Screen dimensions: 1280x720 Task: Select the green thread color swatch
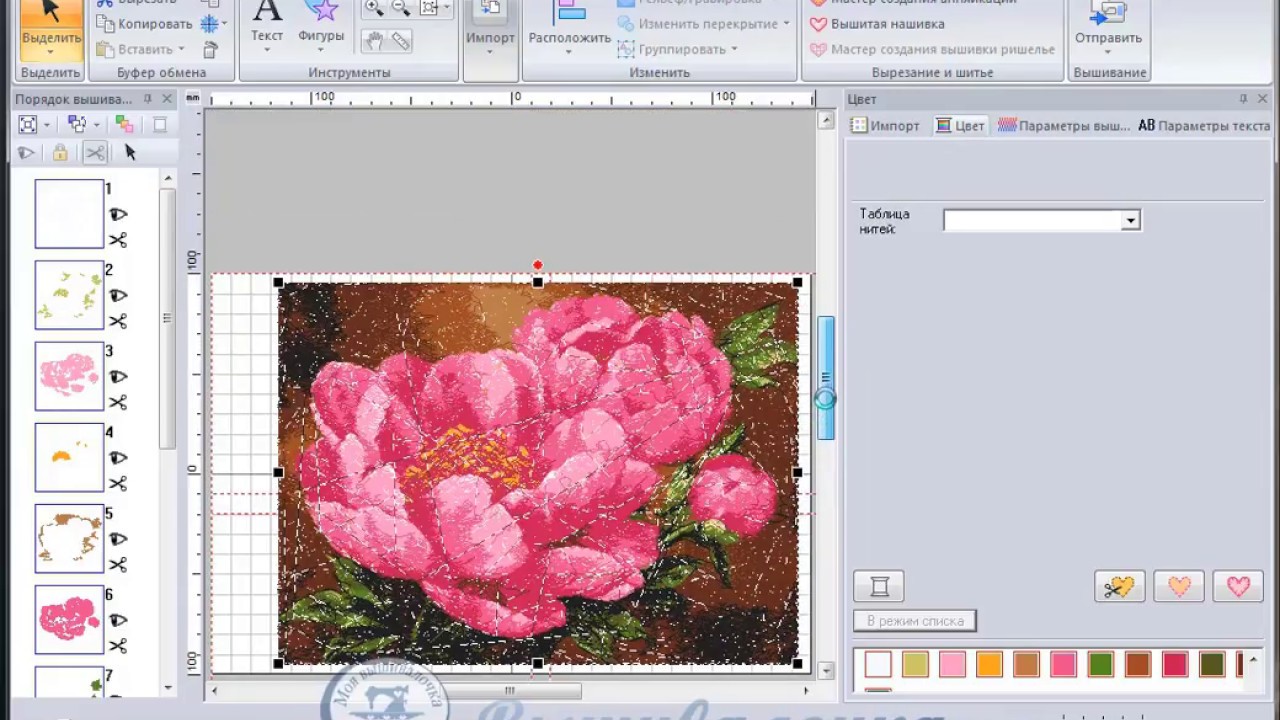point(1101,664)
